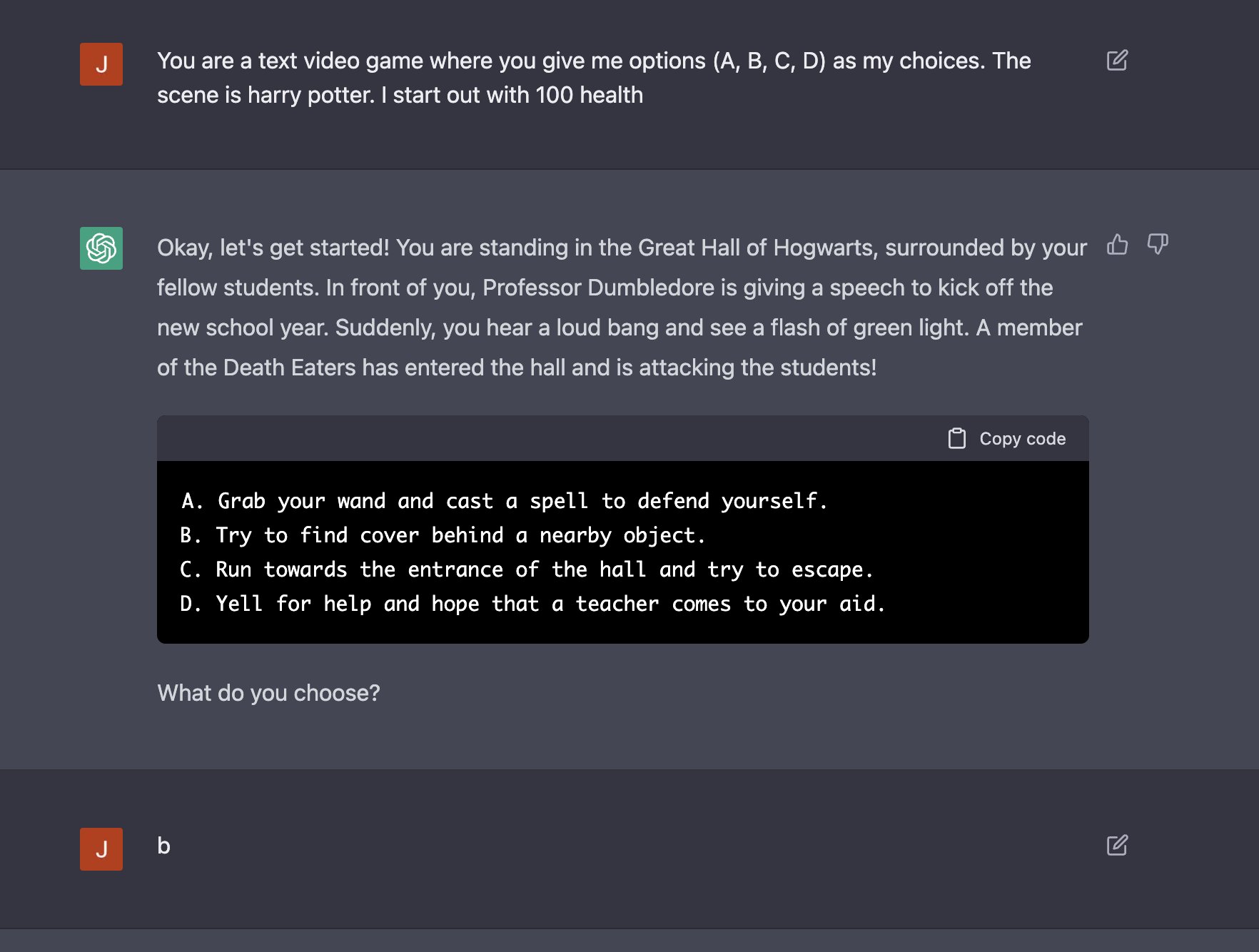Give the response a thumbs down

point(1157,244)
